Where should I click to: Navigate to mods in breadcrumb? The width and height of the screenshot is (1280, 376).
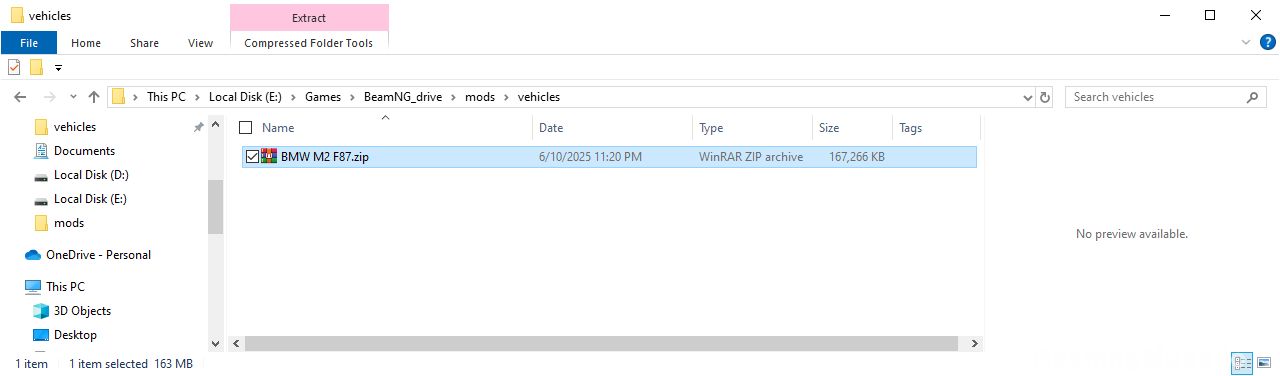(480, 97)
